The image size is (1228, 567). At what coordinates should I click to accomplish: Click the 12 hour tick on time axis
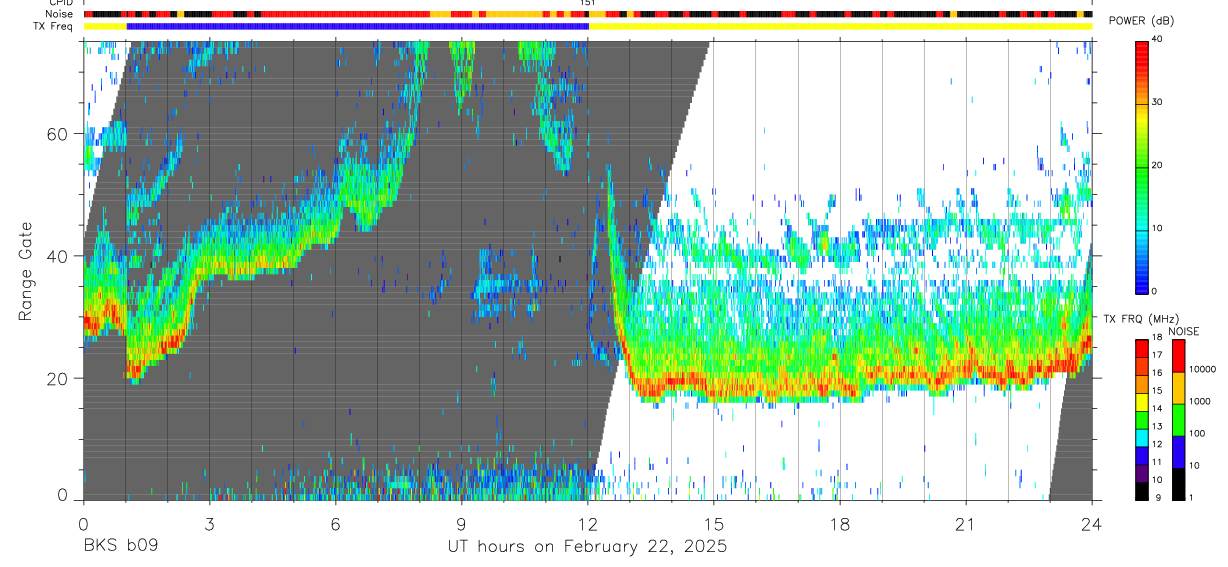point(587,523)
